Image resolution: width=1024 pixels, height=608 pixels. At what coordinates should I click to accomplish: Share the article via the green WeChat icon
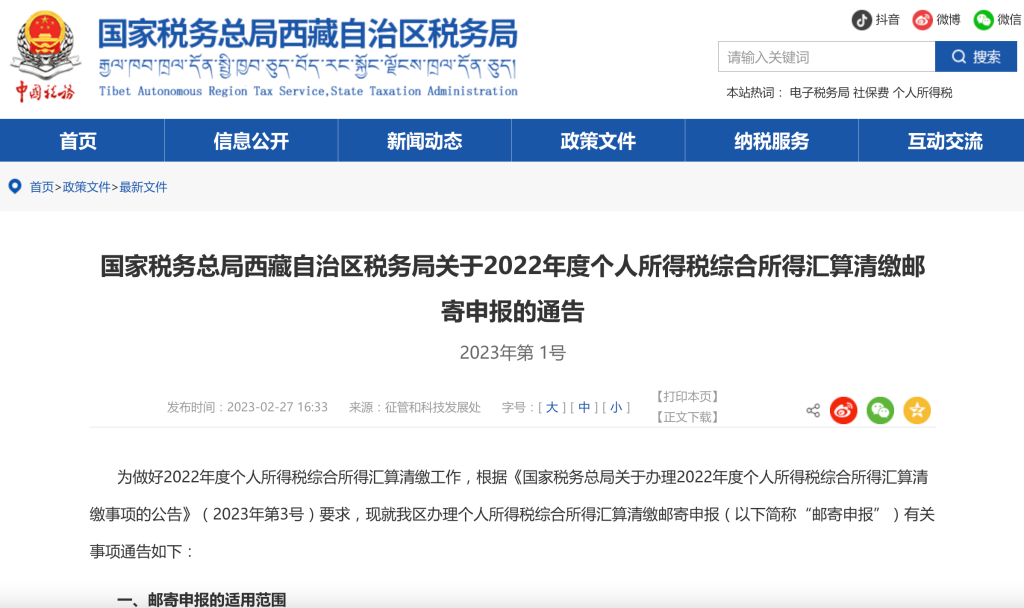point(880,410)
